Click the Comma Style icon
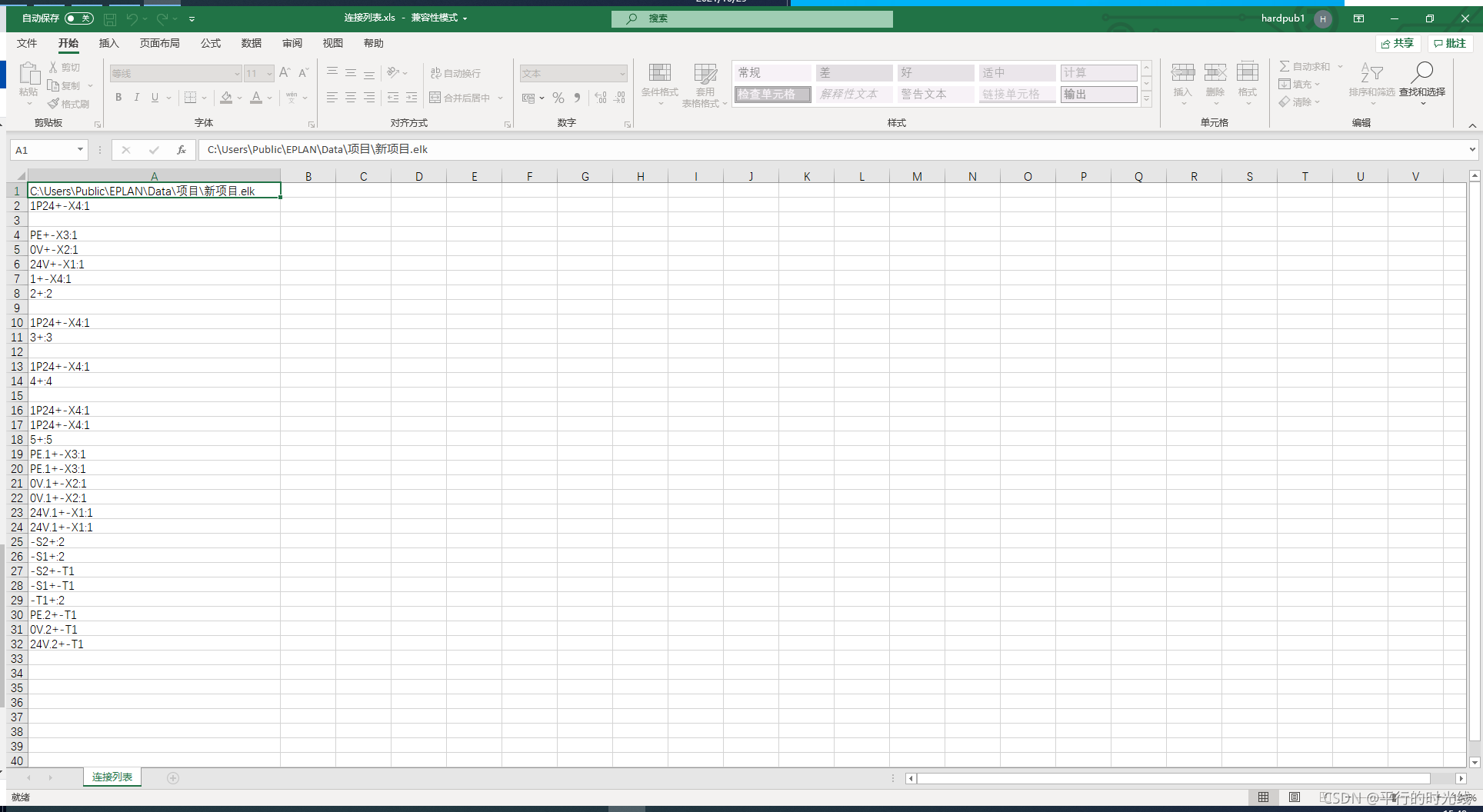The height and width of the screenshot is (812, 1483). (x=577, y=98)
